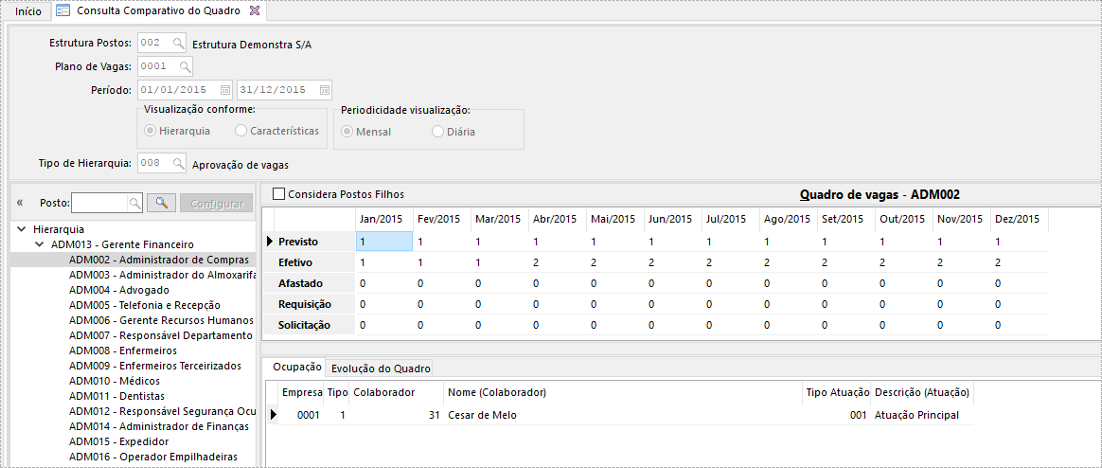Select ADM010 - Médicos
Screen dimensions: 1102x468
pyautogui.click(x=115, y=381)
